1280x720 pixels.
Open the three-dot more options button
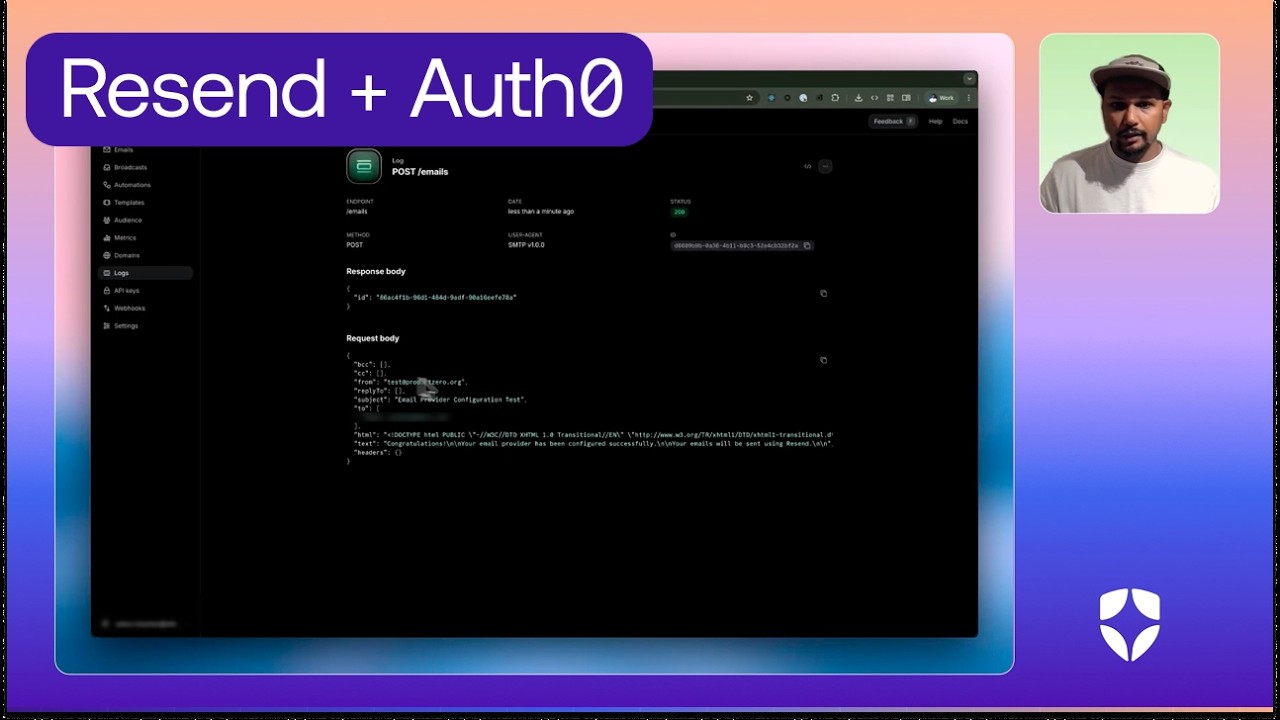tap(825, 166)
